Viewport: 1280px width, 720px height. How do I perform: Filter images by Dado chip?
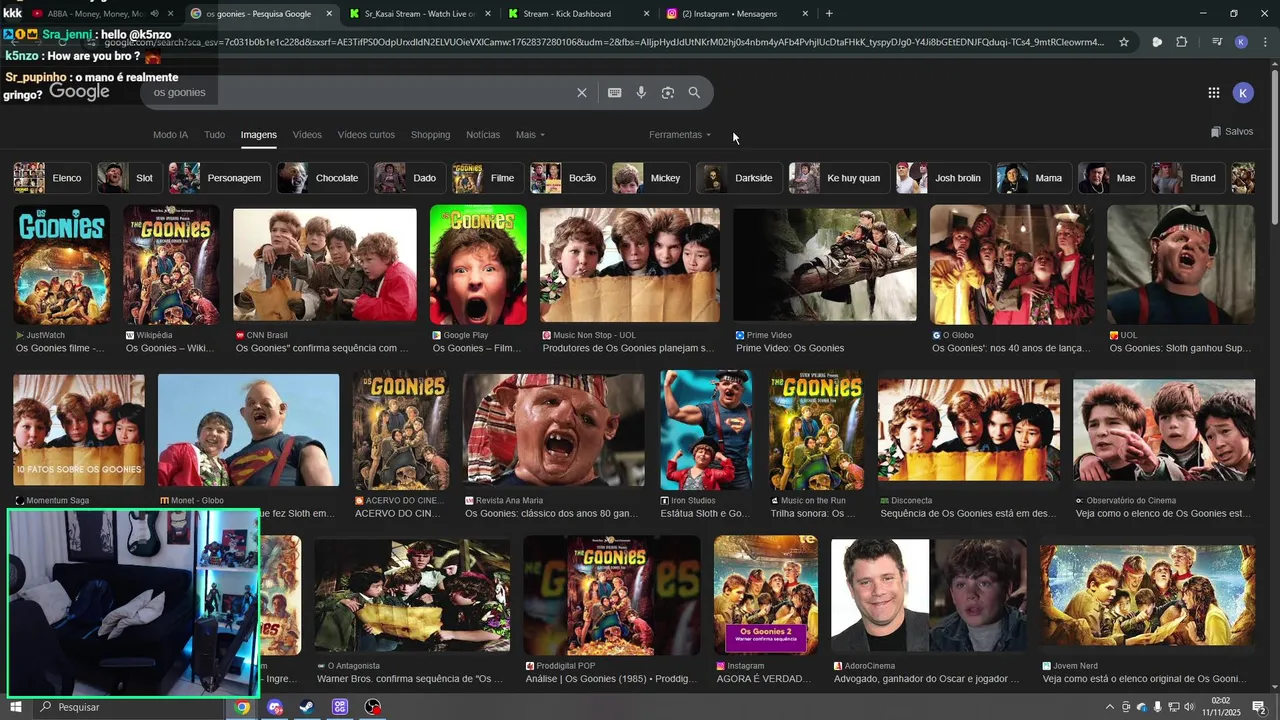410,178
